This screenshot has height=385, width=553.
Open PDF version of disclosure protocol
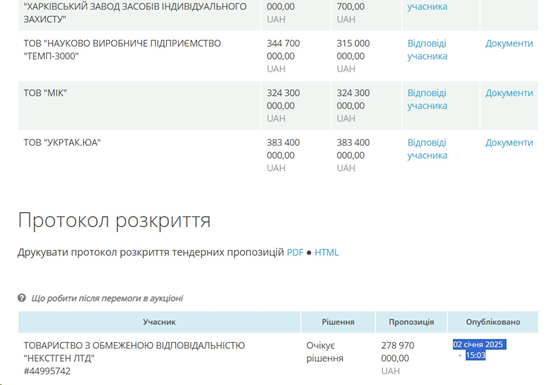295,252
